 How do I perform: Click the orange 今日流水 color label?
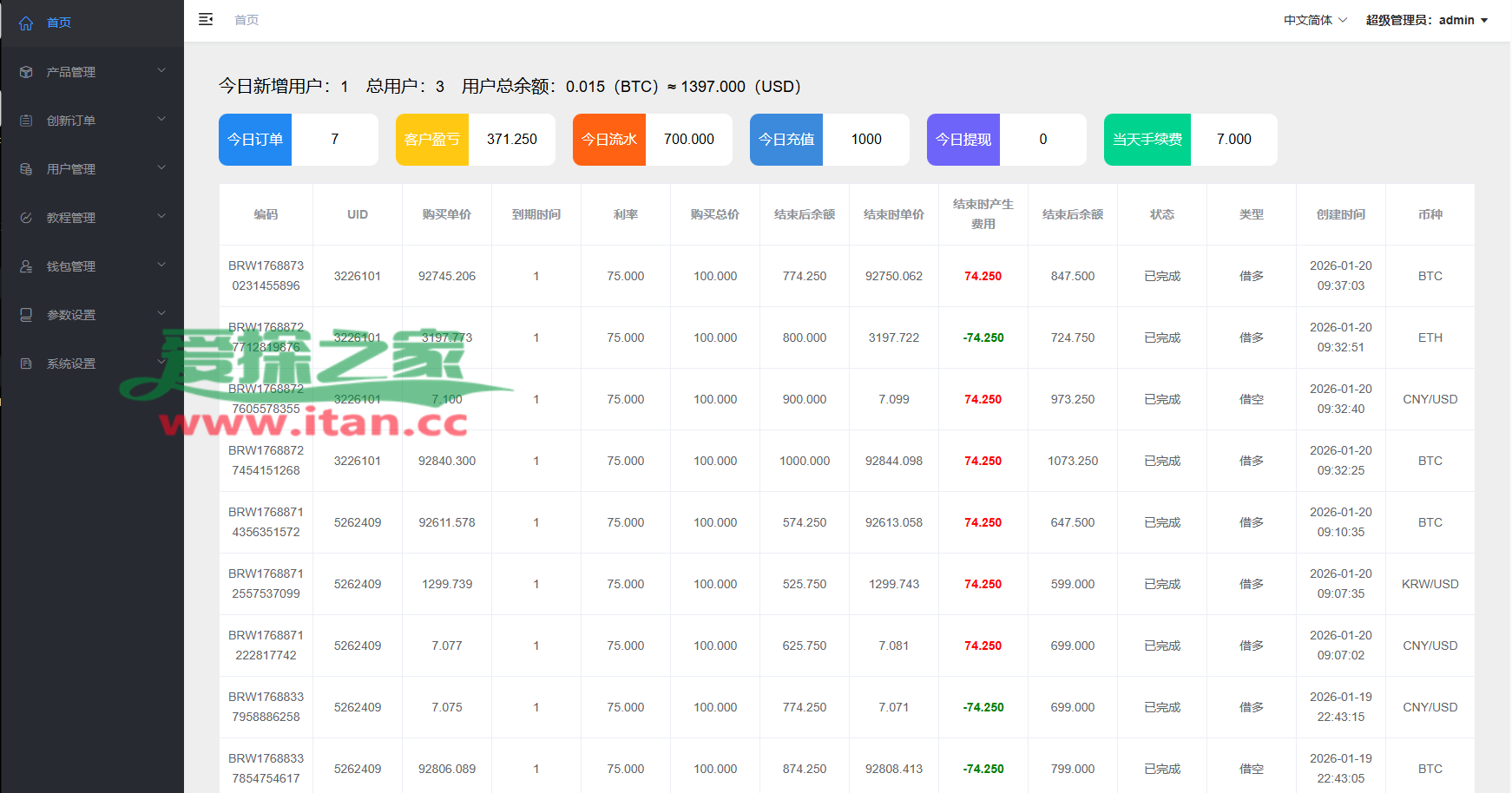(x=609, y=140)
